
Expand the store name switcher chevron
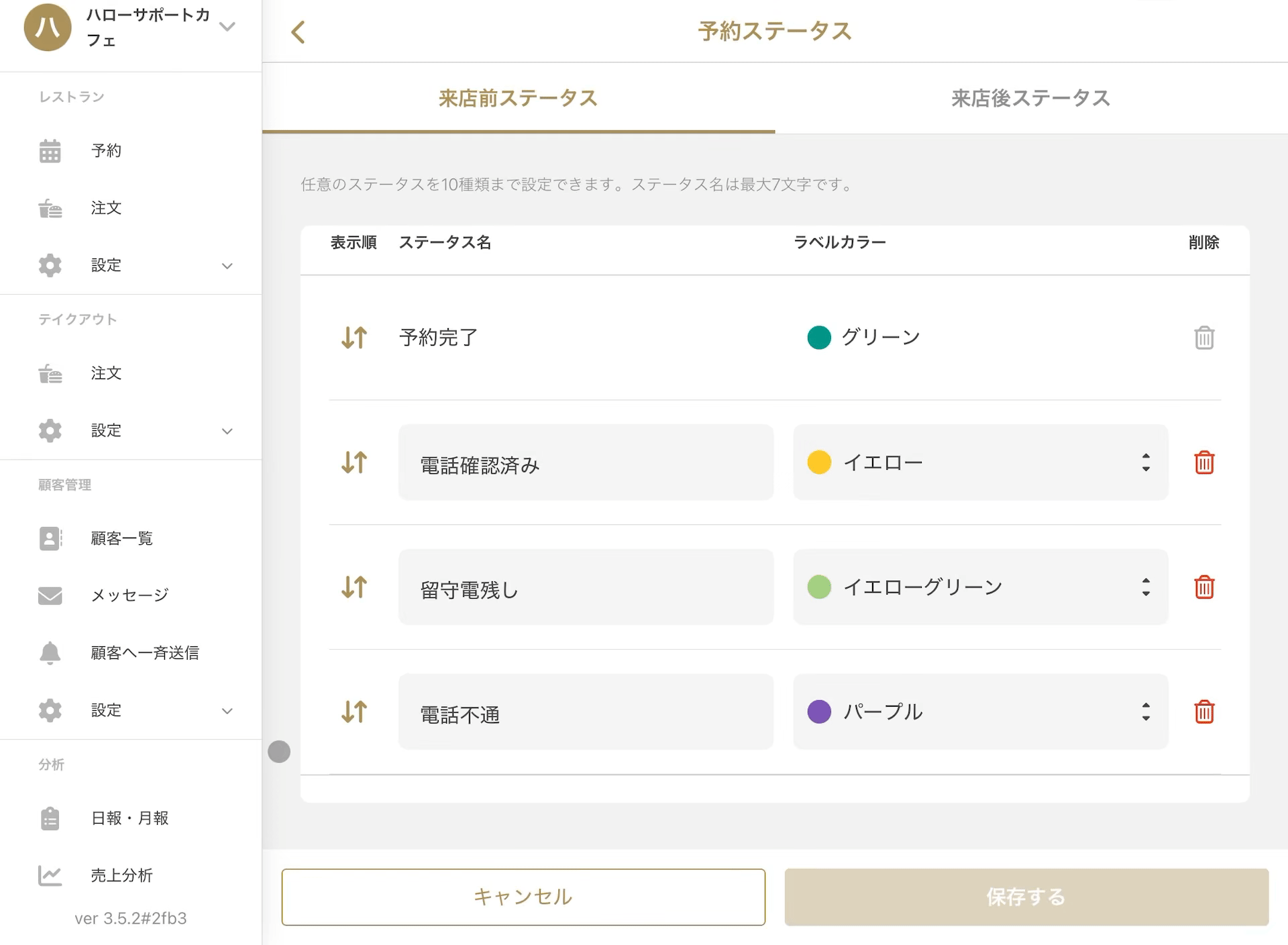(x=227, y=27)
